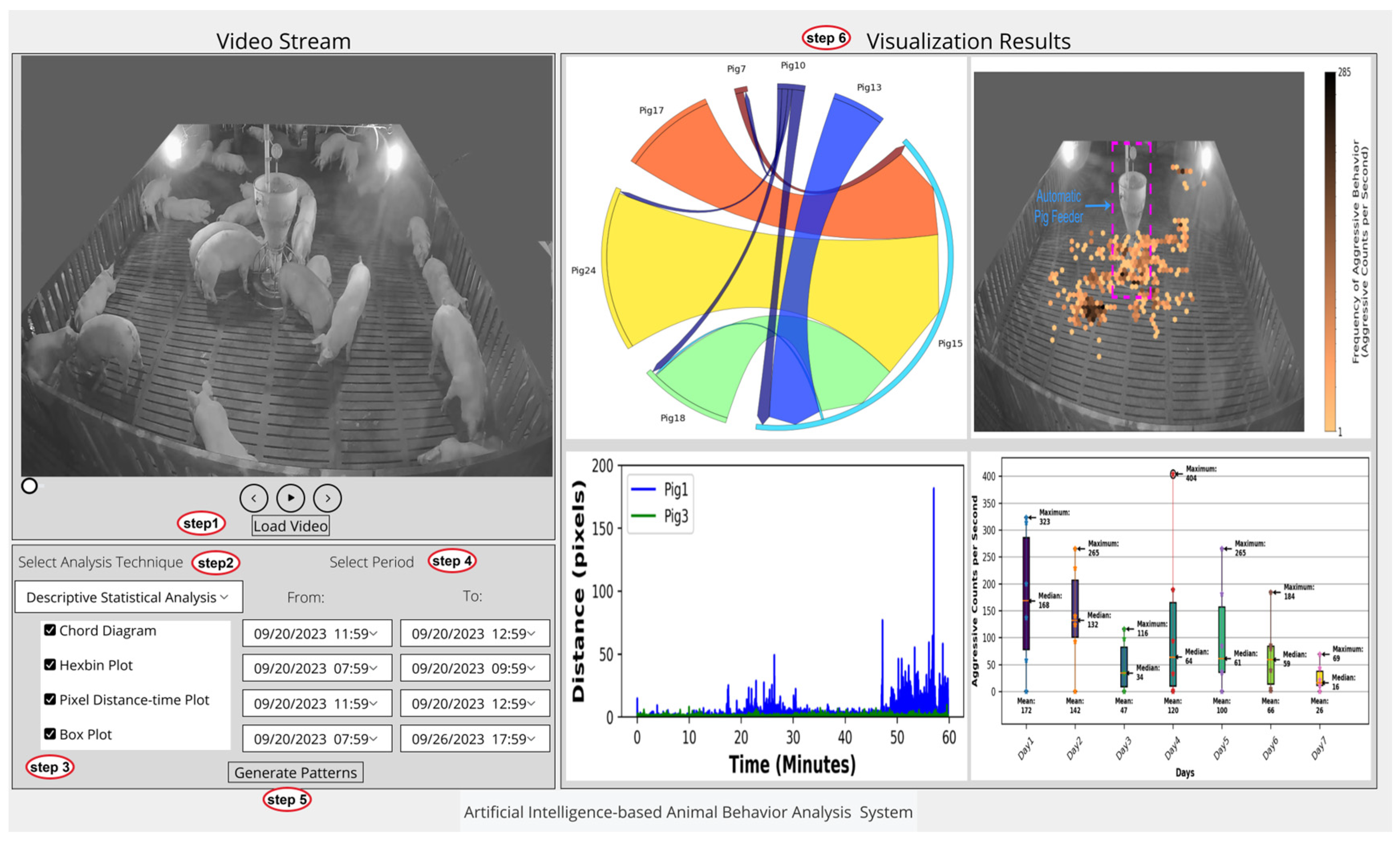
Task: Click the play video button
Action: pos(290,498)
